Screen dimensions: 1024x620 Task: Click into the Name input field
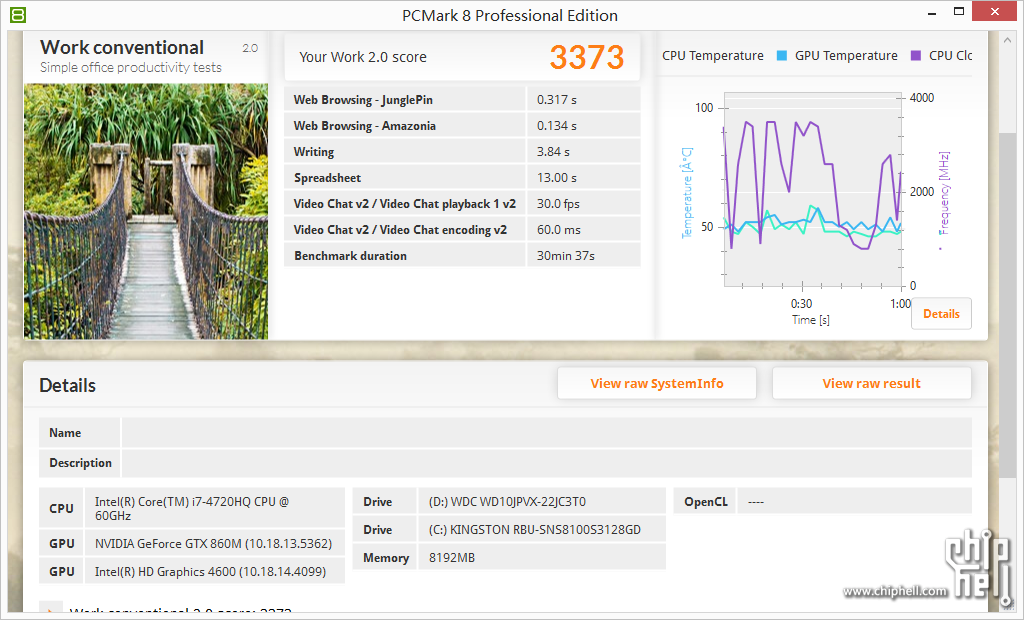click(x=547, y=432)
